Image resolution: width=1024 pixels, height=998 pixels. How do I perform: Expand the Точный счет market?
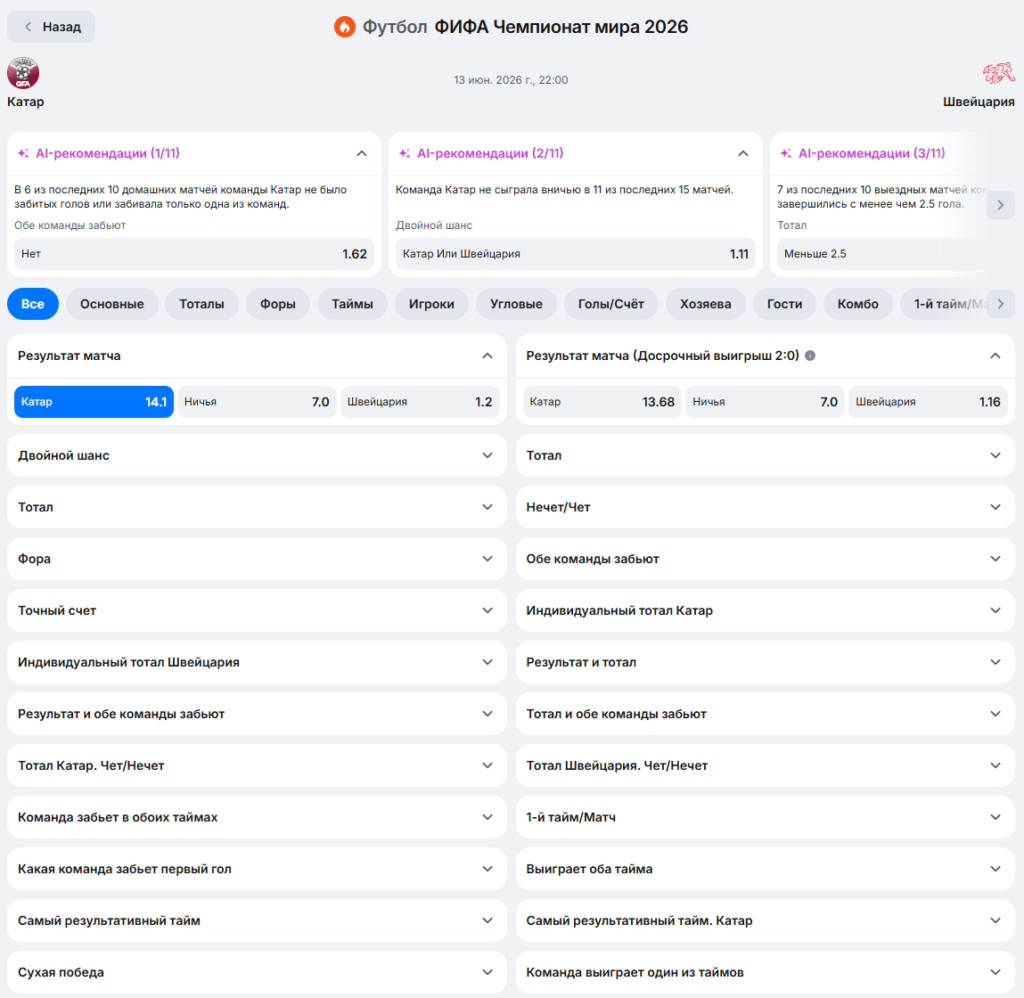(x=257, y=610)
